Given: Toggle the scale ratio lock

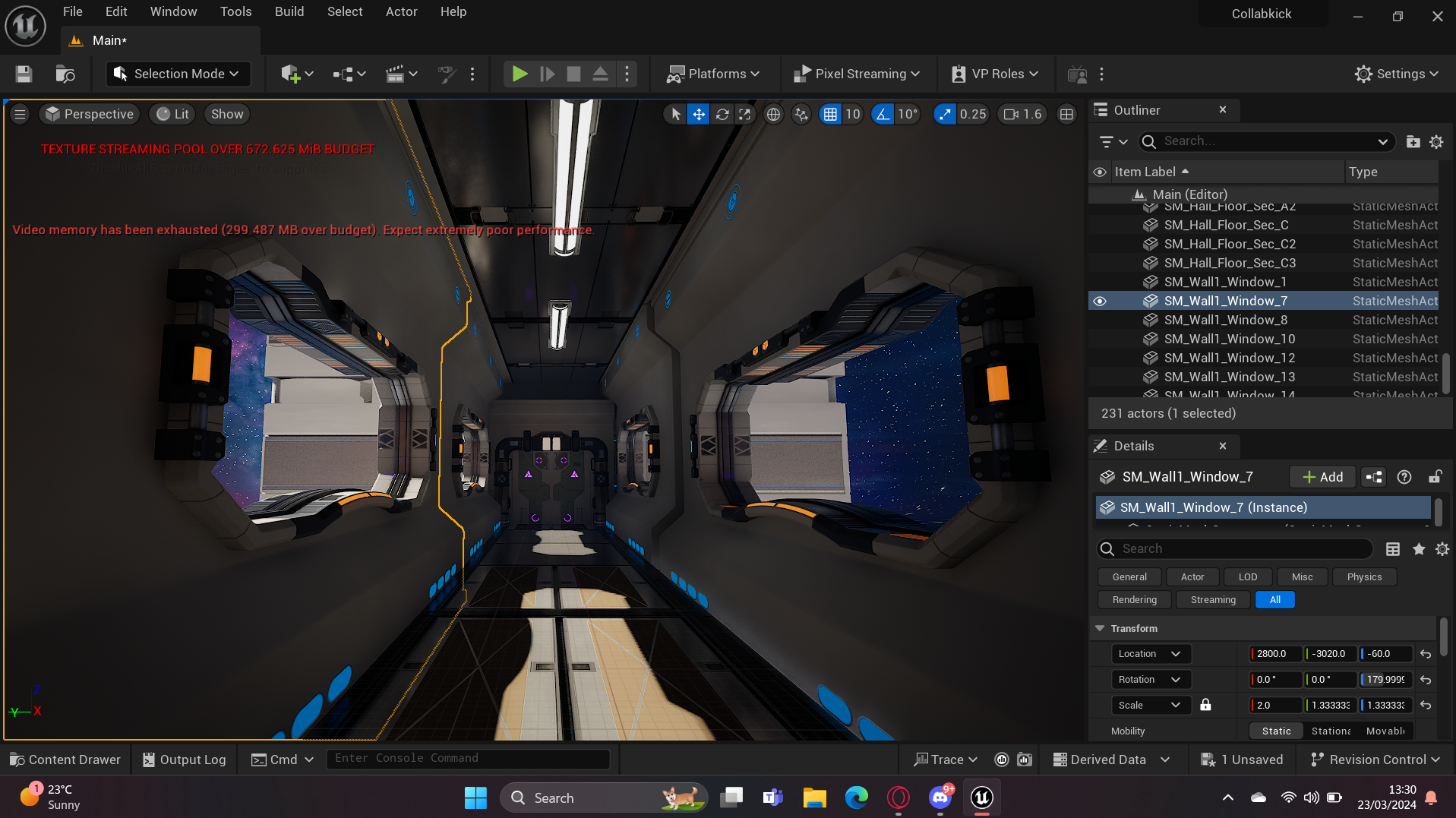Looking at the screenshot, I should pyautogui.click(x=1205, y=705).
